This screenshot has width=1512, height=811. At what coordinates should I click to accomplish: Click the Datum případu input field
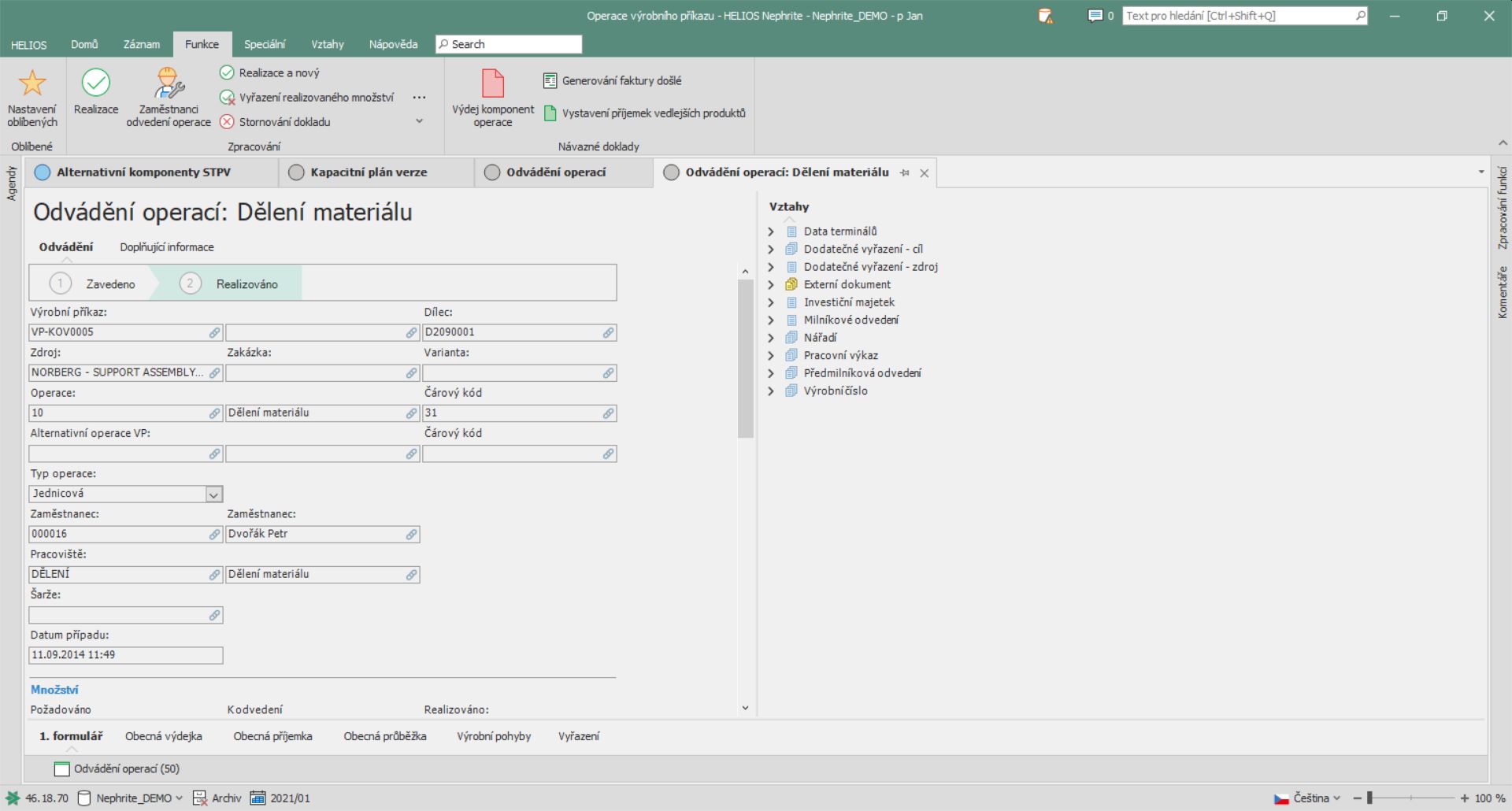[x=126, y=655]
